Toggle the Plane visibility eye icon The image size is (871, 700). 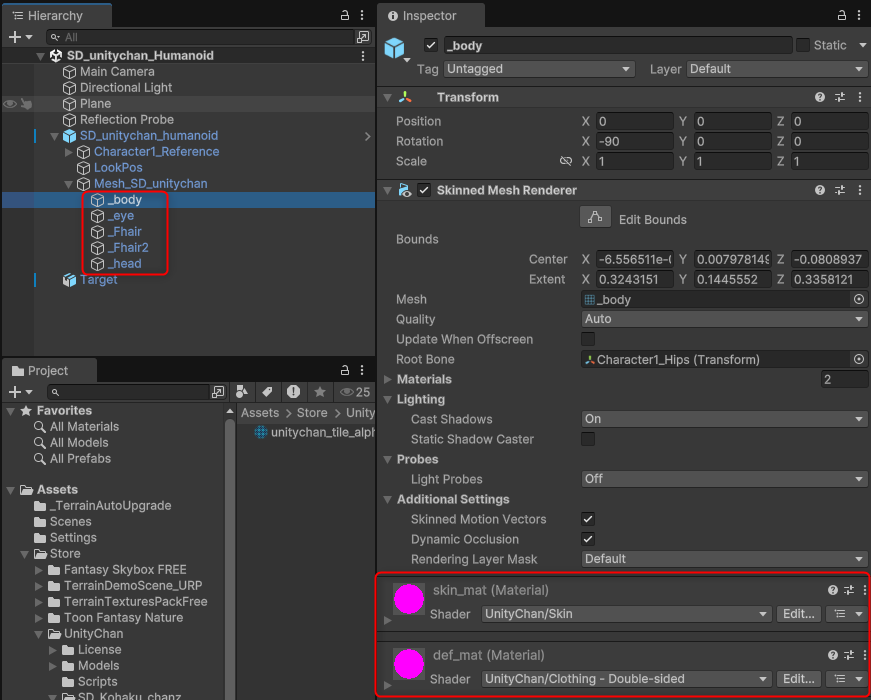11,104
